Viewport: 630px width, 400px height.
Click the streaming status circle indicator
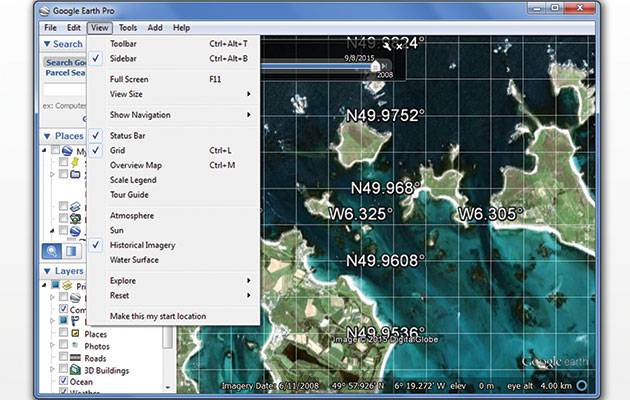click(581, 386)
